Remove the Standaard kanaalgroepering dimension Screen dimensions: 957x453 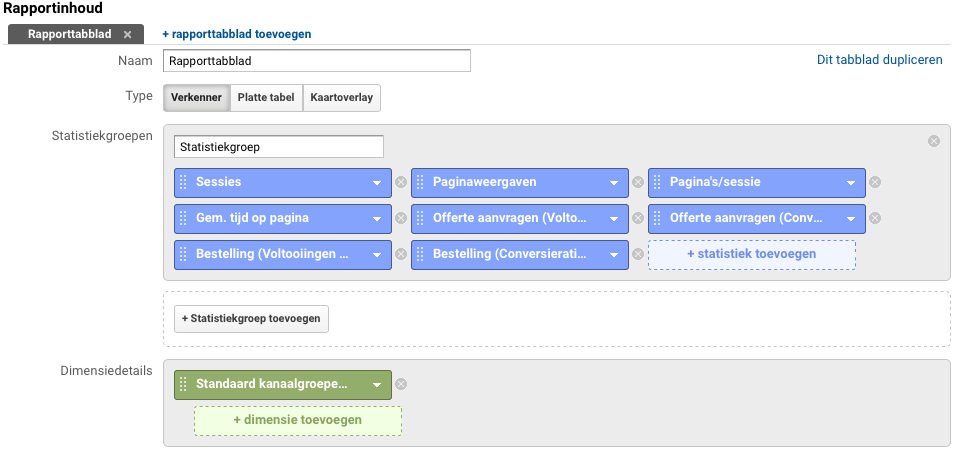point(401,384)
